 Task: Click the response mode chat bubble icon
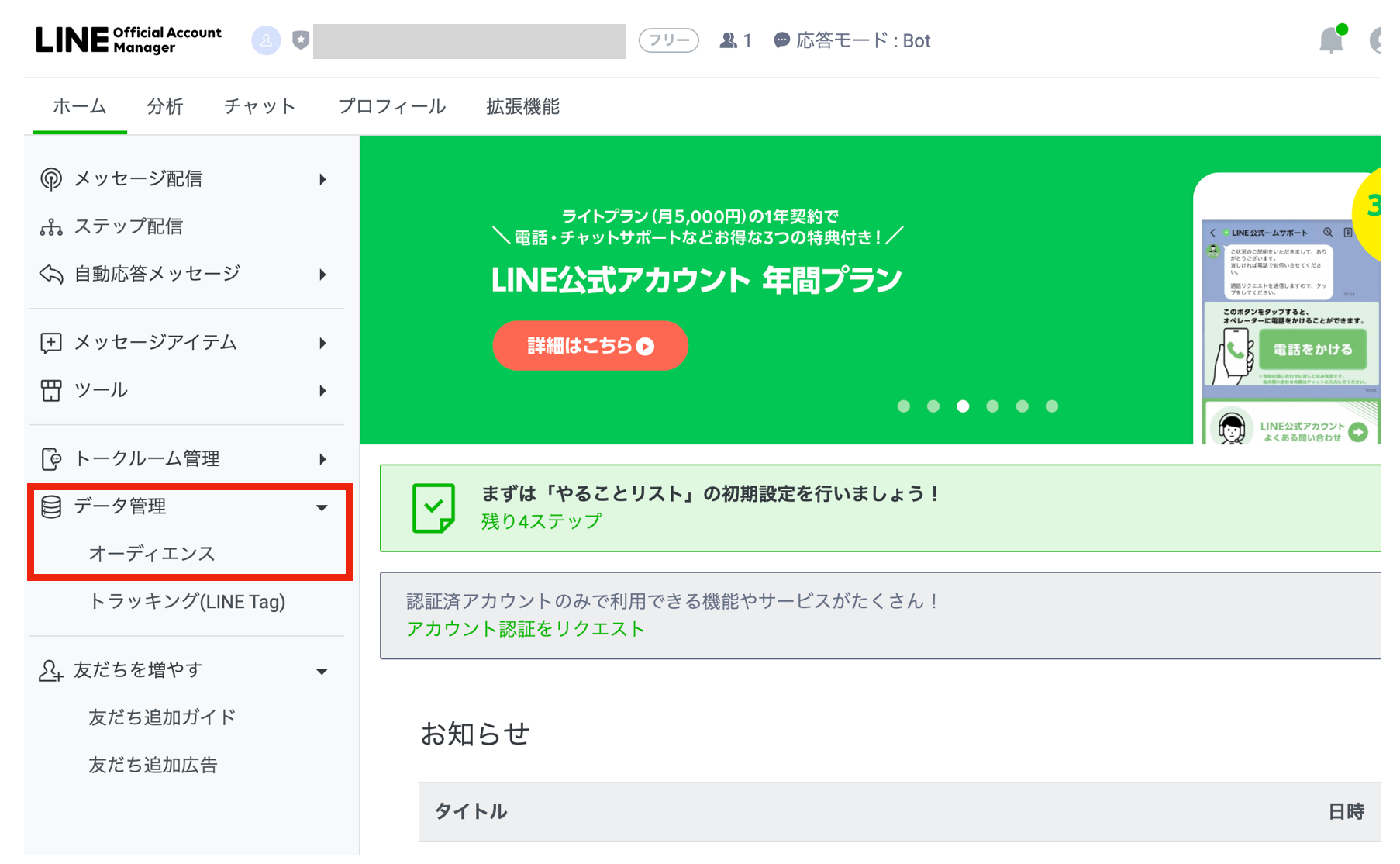tap(782, 40)
